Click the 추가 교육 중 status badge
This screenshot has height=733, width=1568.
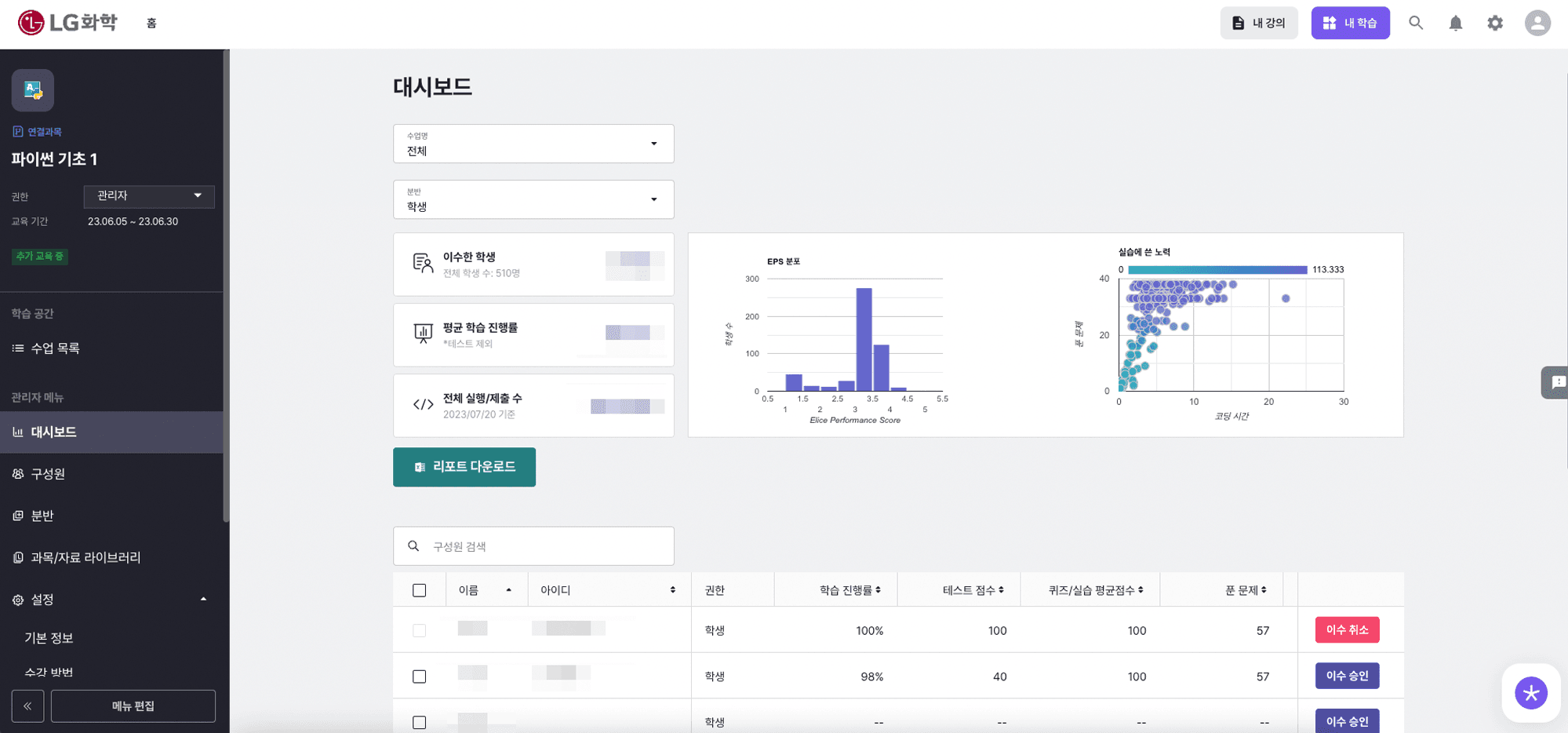[x=40, y=256]
